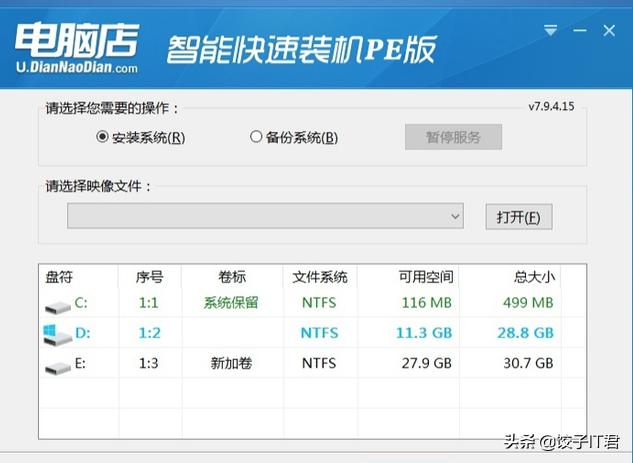Viewport: 633px width, 463px height.
Task: Sort by the 可用空间 column header
Action: (426, 277)
